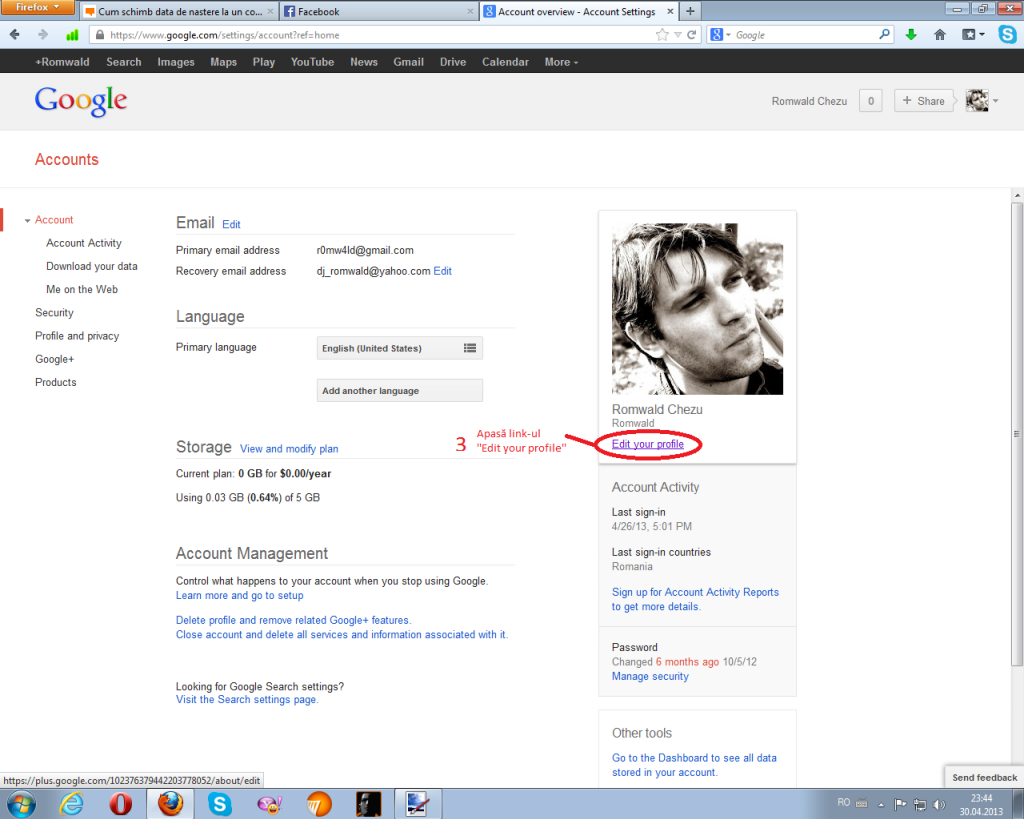This screenshot has width=1024, height=819.
Task: Launch Opera from the taskbar
Action: 120,804
